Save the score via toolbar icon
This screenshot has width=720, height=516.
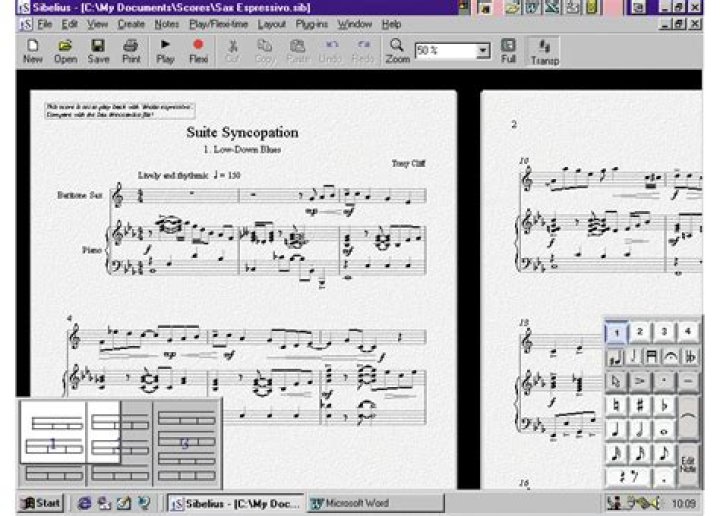point(98,51)
